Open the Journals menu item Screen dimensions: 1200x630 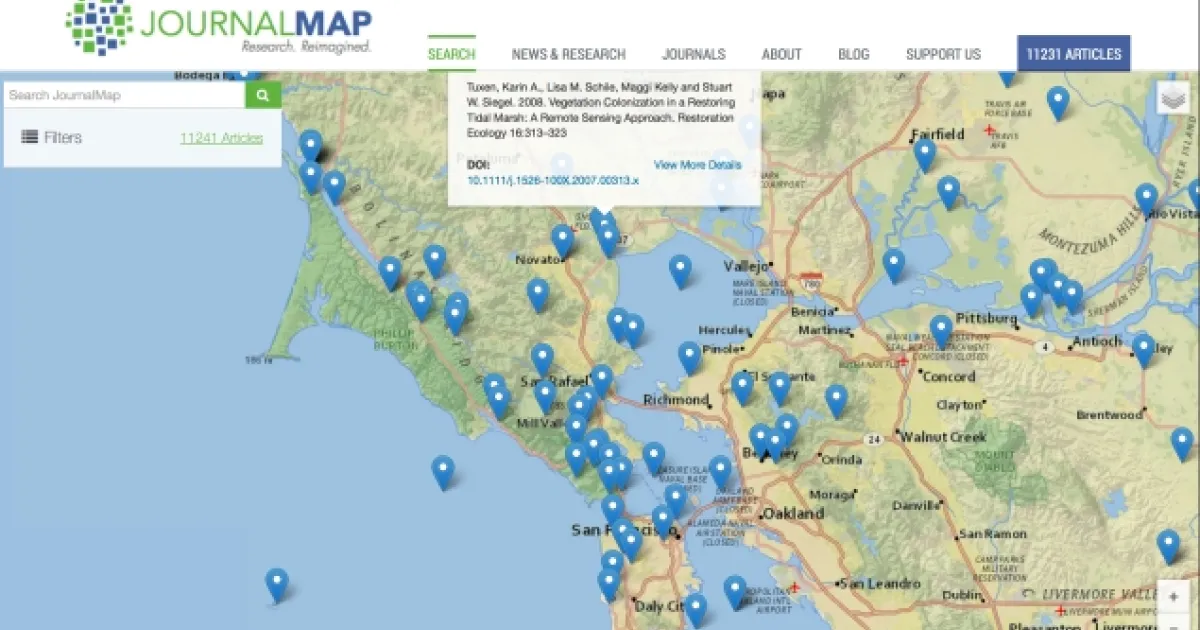tap(693, 54)
